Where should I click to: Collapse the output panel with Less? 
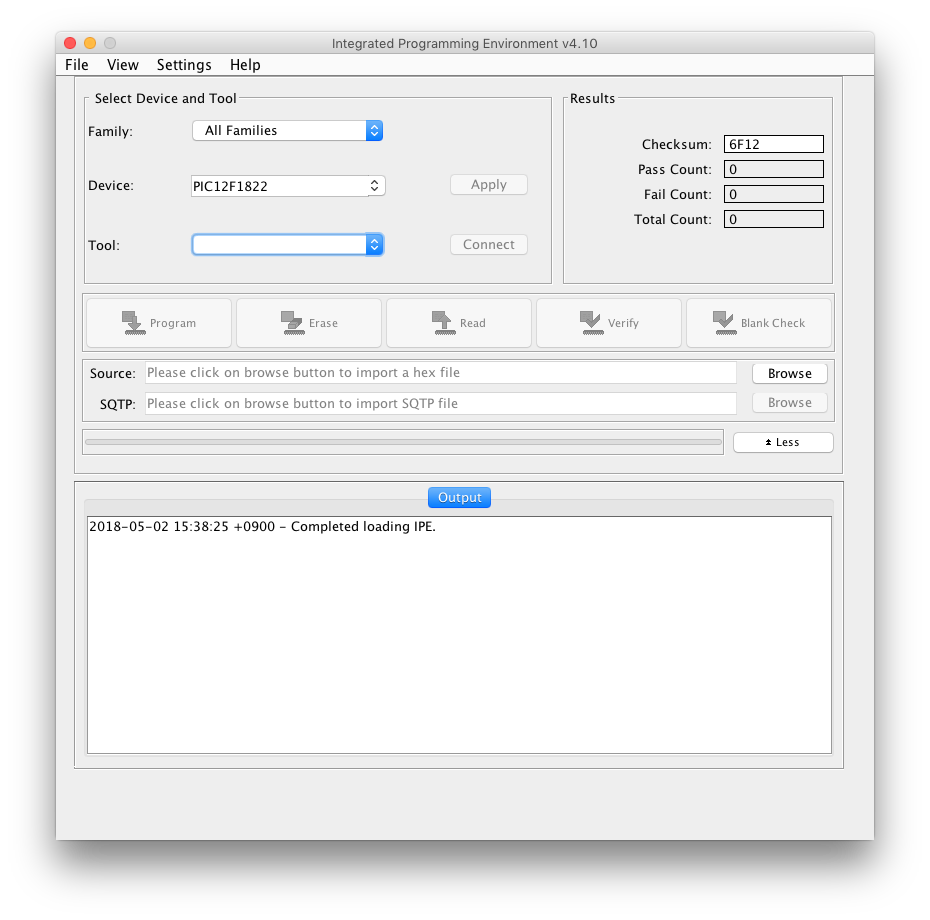click(x=783, y=443)
